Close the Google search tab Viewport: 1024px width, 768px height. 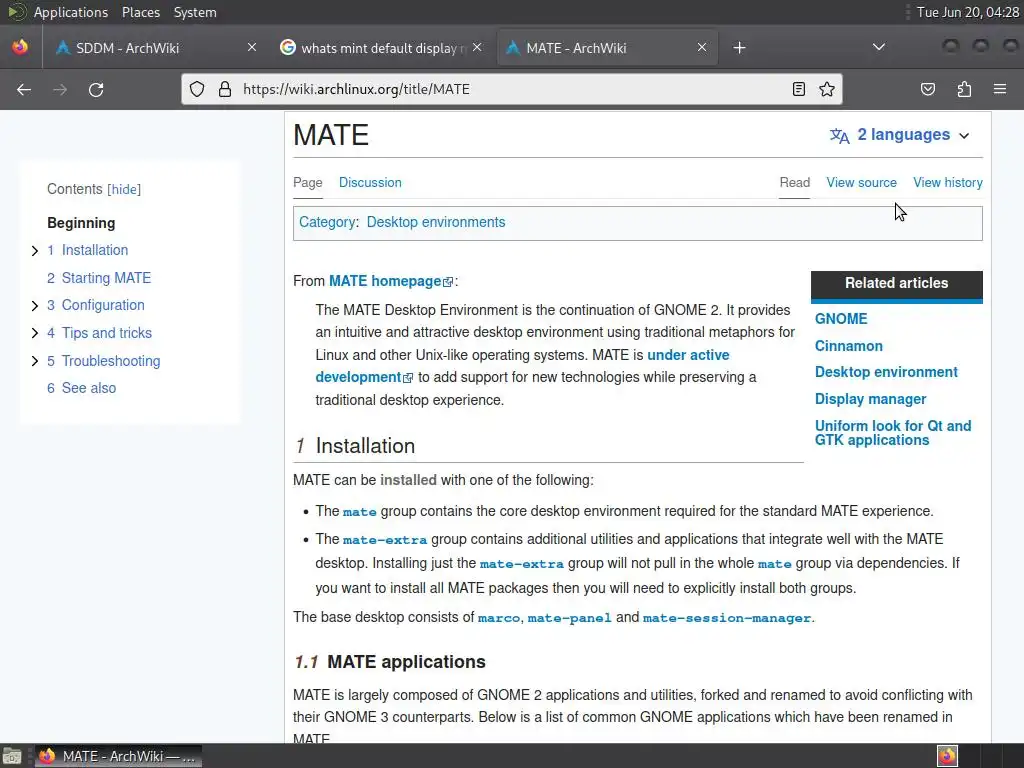click(x=477, y=47)
